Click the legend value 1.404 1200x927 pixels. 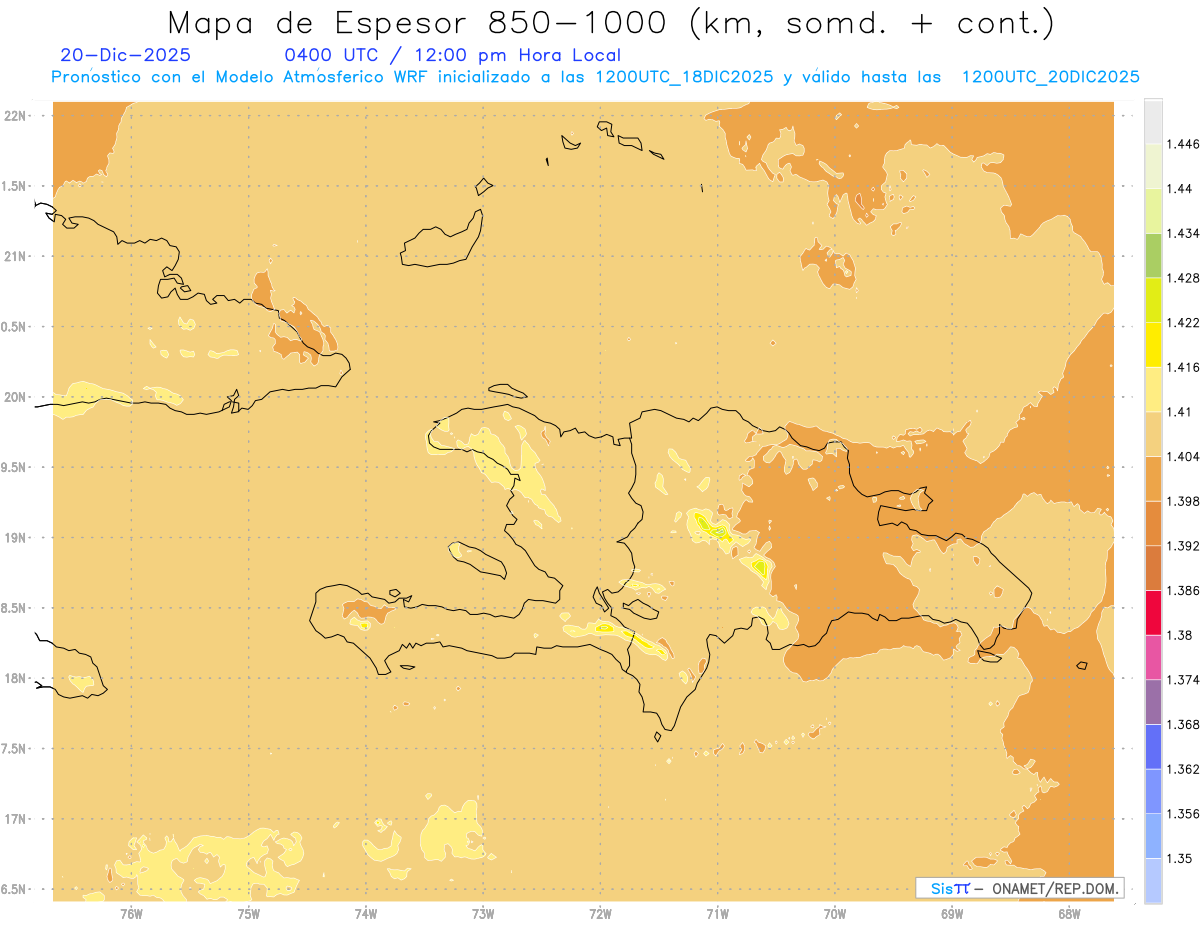1183,456
